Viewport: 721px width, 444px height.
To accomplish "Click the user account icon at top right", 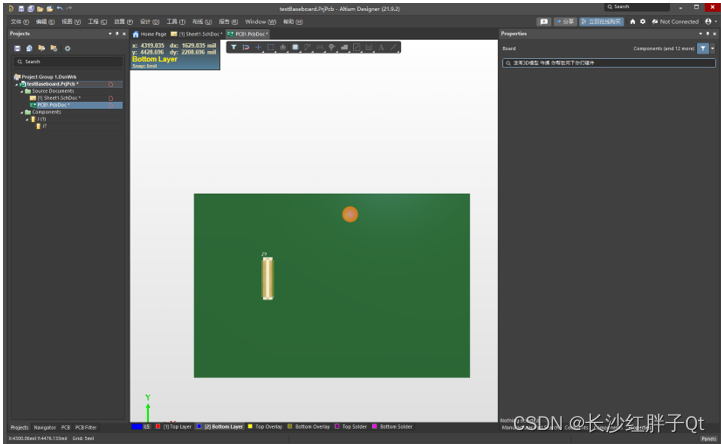I will point(708,21).
